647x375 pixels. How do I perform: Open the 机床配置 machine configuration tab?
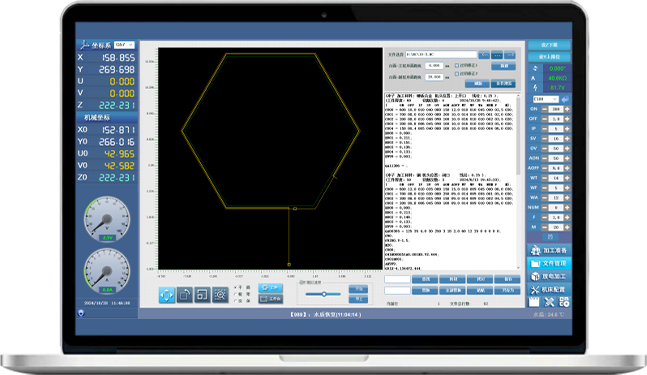tap(549, 290)
